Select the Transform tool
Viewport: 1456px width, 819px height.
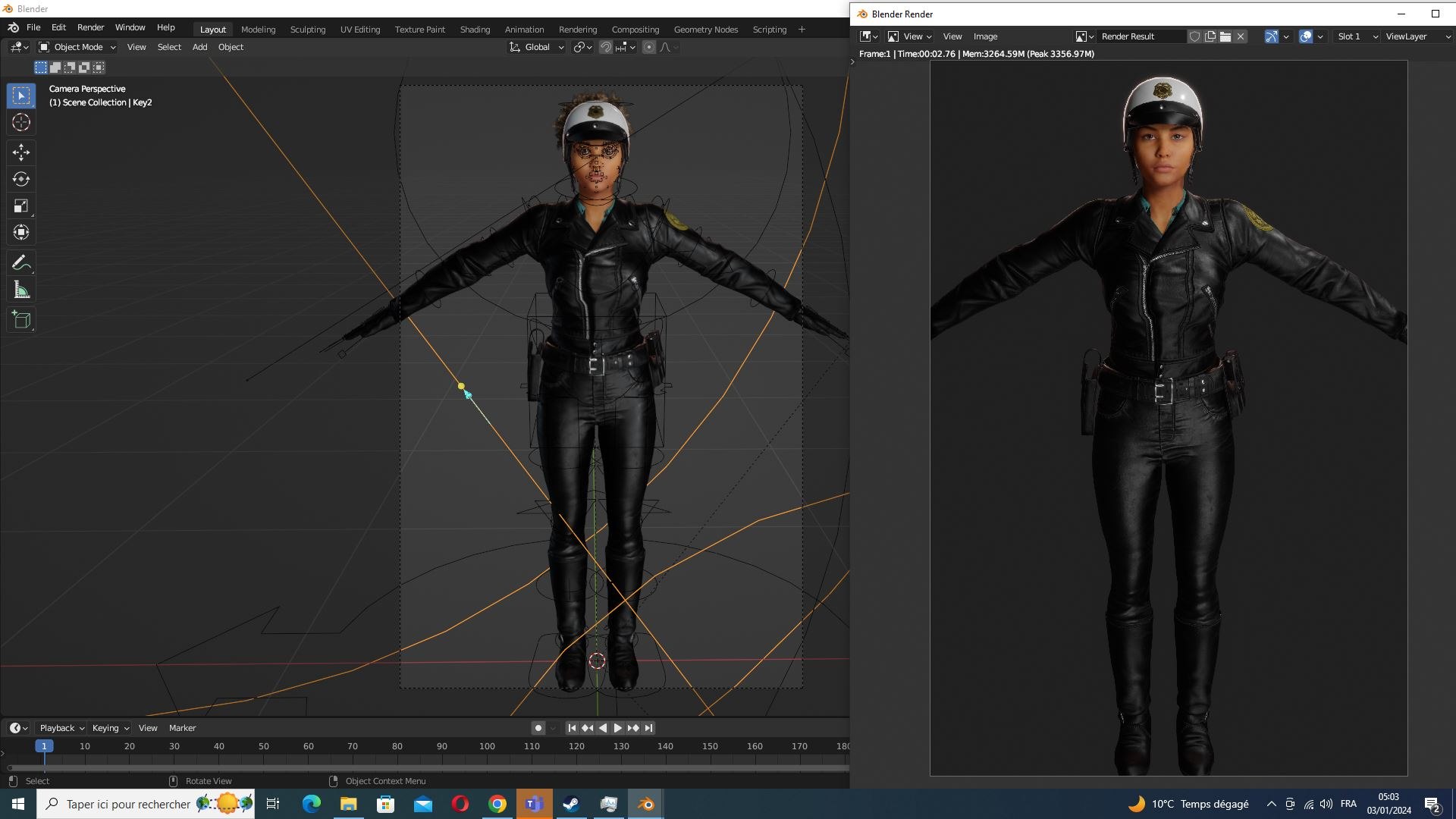[x=21, y=232]
